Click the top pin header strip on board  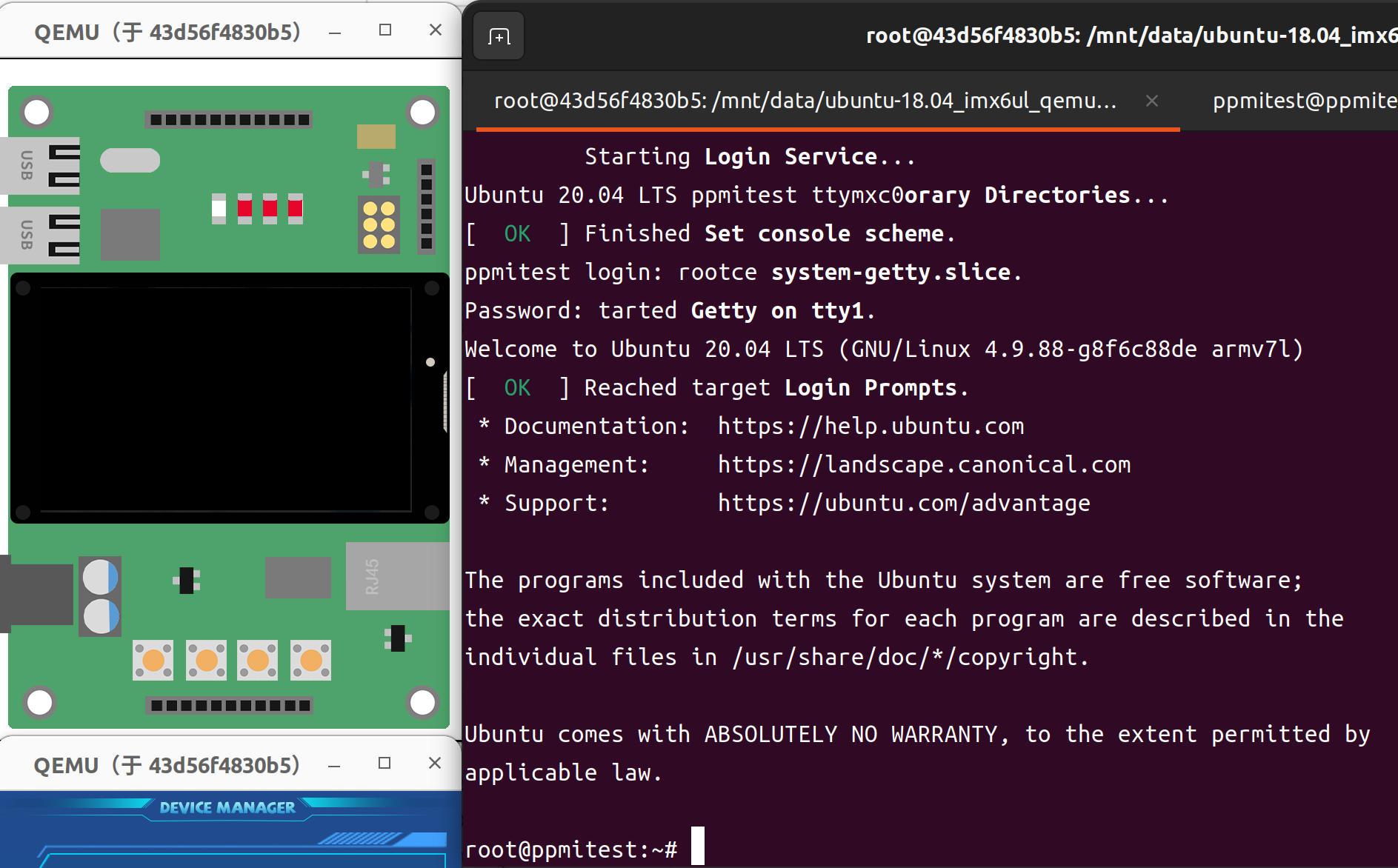tap(229, 119)
